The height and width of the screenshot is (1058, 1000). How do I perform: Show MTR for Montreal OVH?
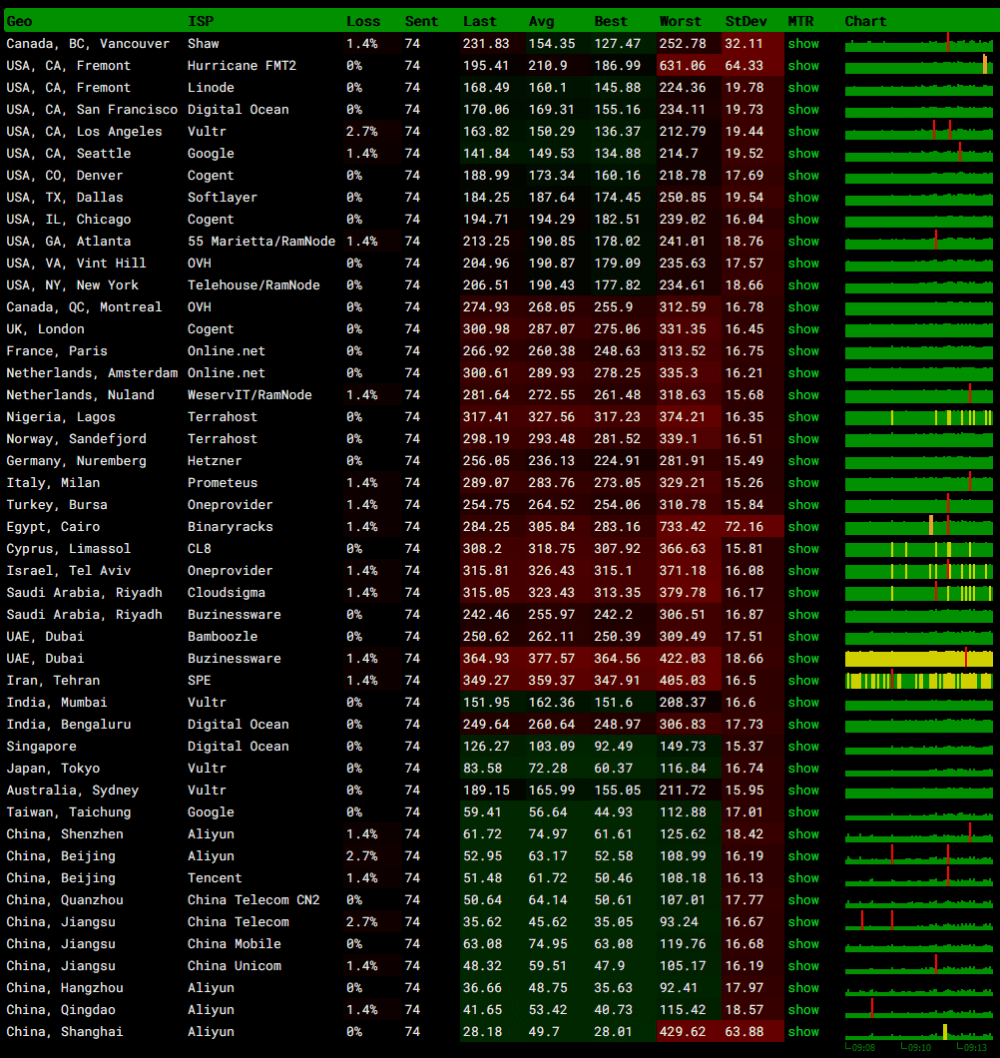(x=803, y=307)
